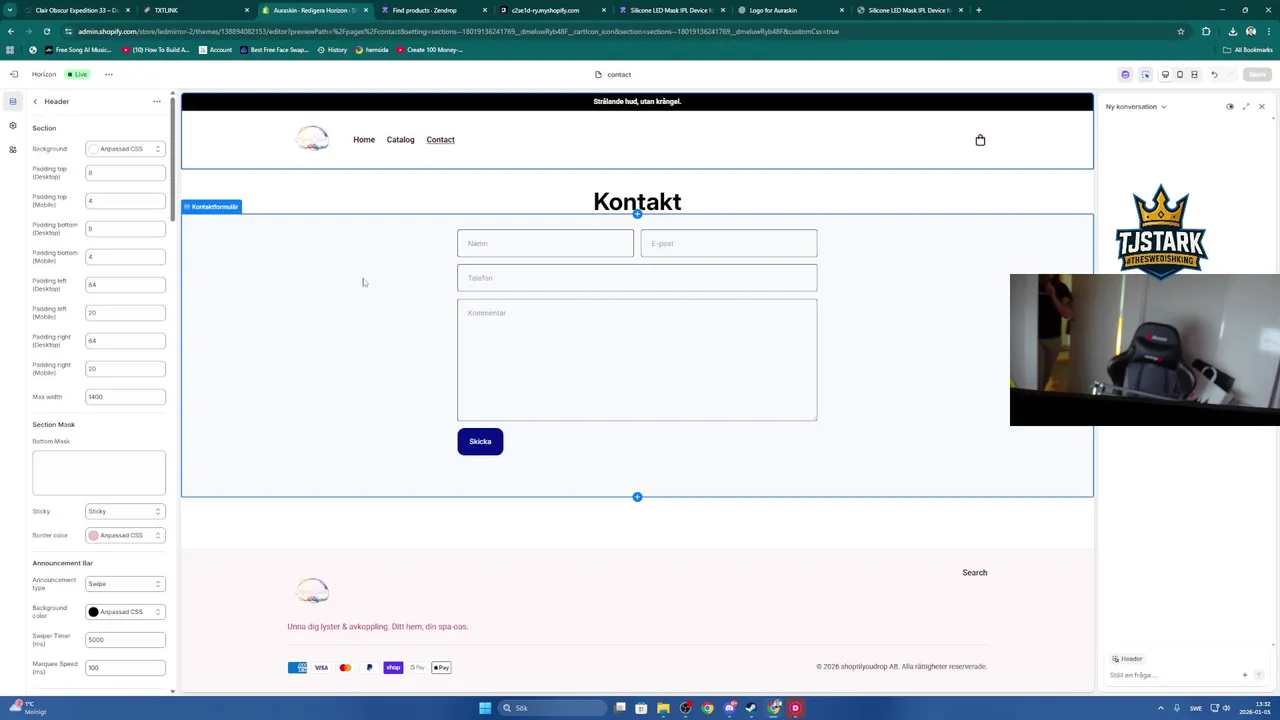
Task: Toggle eye icon in conversation panel
Action: pos(1230,106)
